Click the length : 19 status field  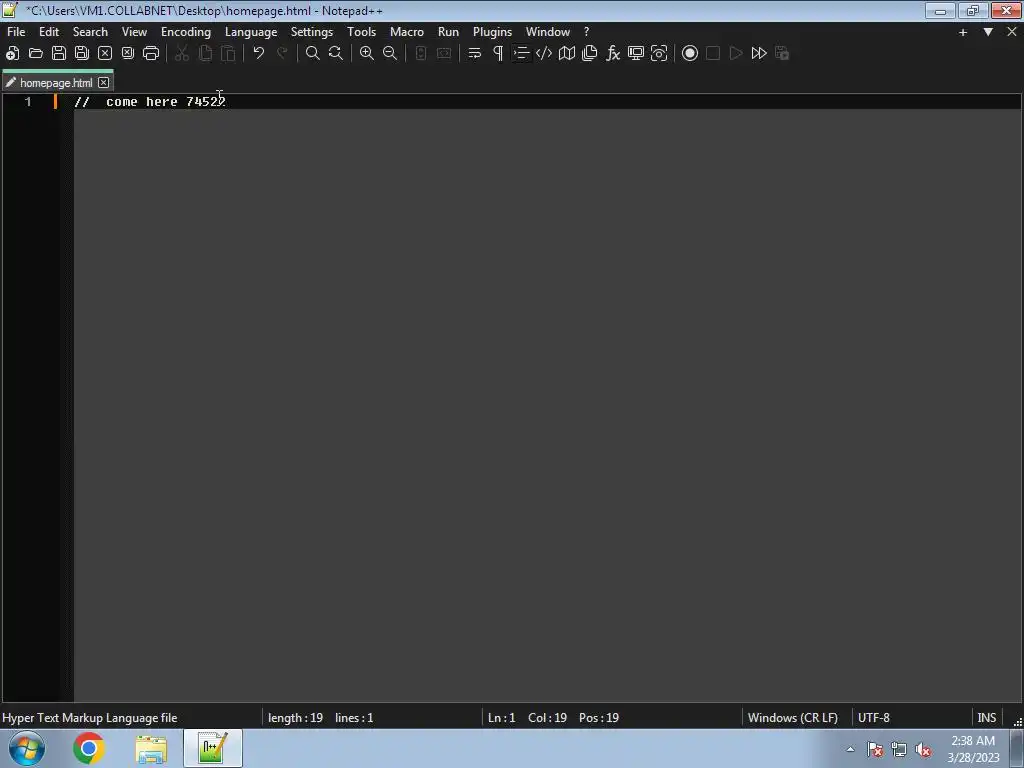coord(295,718)
